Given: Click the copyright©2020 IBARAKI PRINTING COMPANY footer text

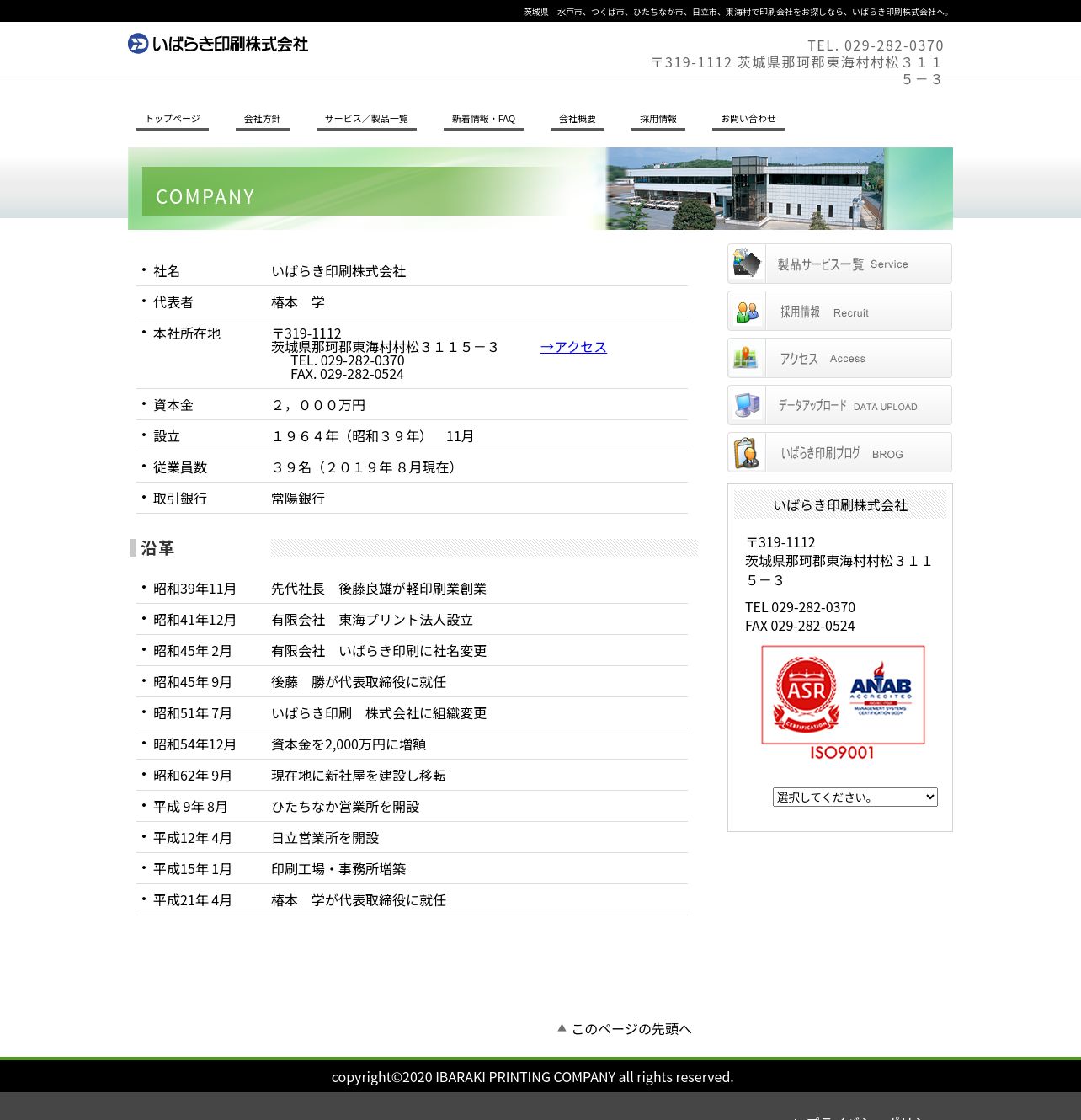Looking at the screenshot, I should click(532, 1077).
